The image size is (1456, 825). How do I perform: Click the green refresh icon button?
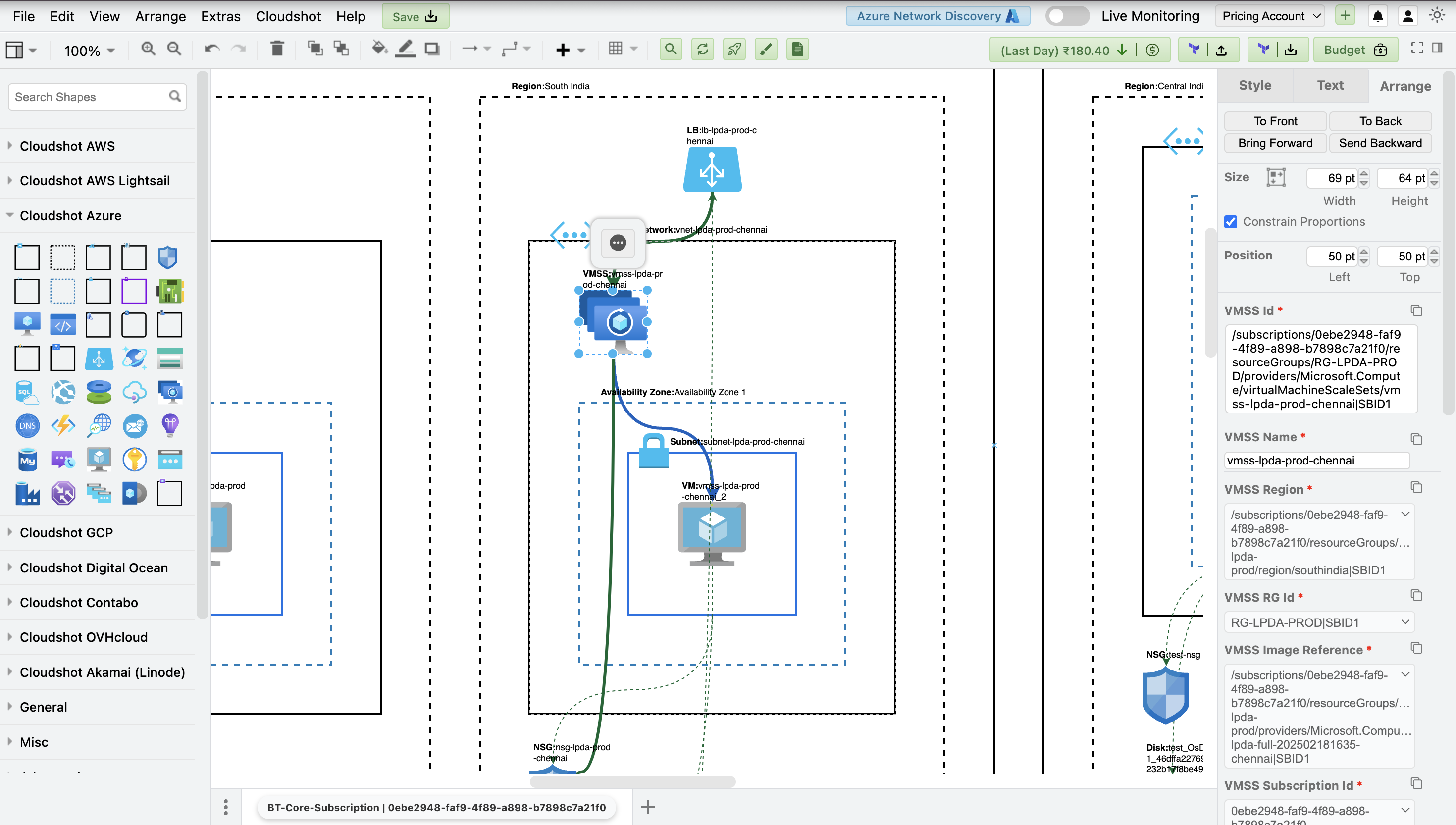pos(703,50)
